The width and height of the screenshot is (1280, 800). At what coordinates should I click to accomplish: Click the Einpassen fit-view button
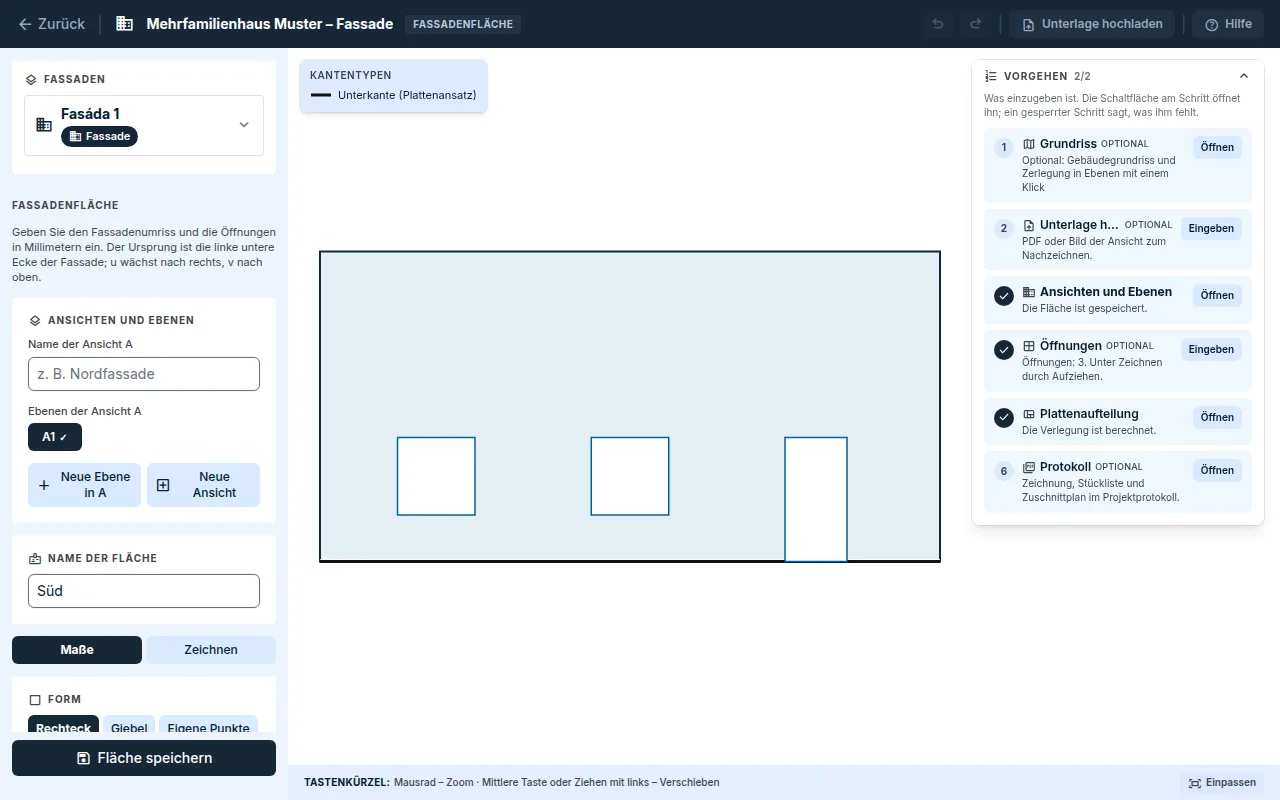(1222, 783)
